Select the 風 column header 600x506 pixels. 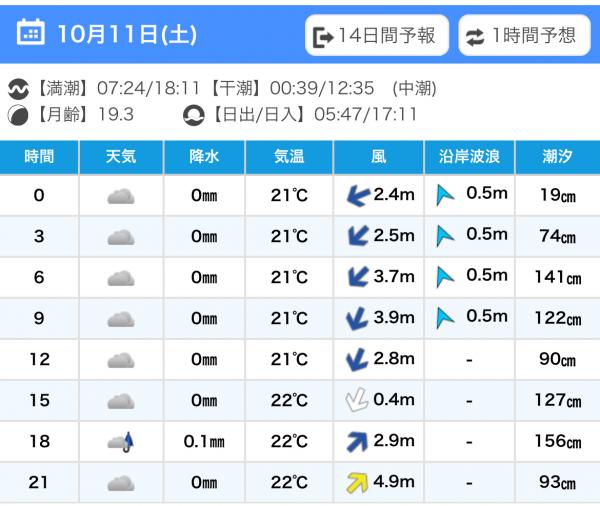pyautogui.click(x=377, y=156)
